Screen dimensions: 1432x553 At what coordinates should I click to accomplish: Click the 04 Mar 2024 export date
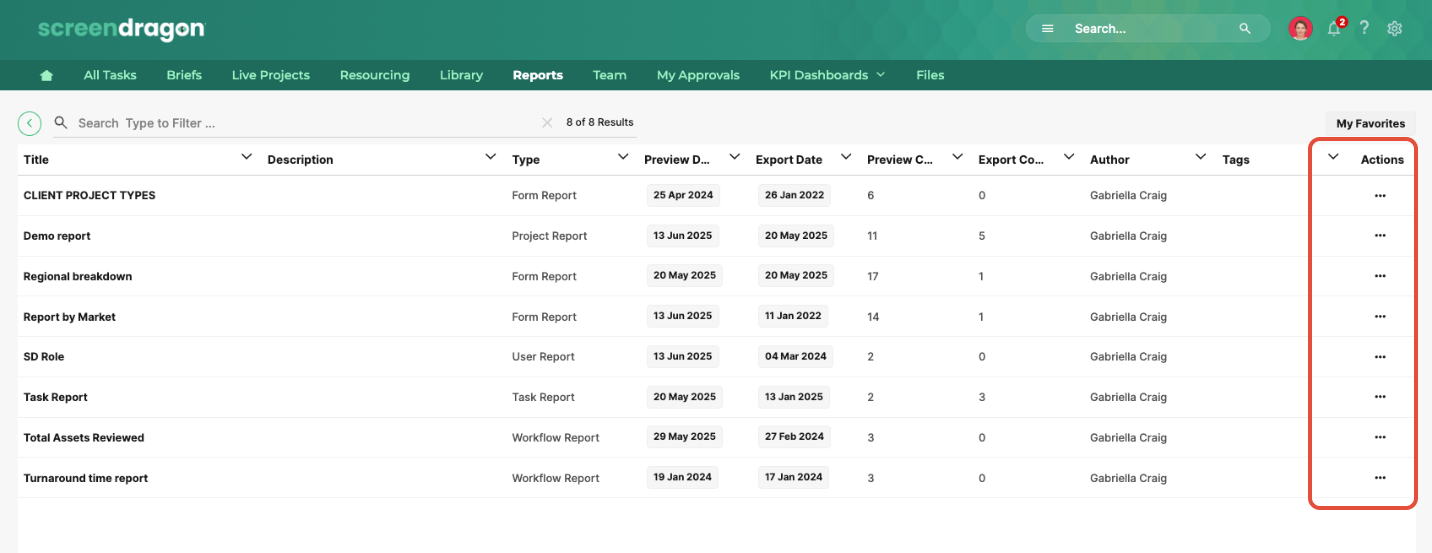click(796, 356)
